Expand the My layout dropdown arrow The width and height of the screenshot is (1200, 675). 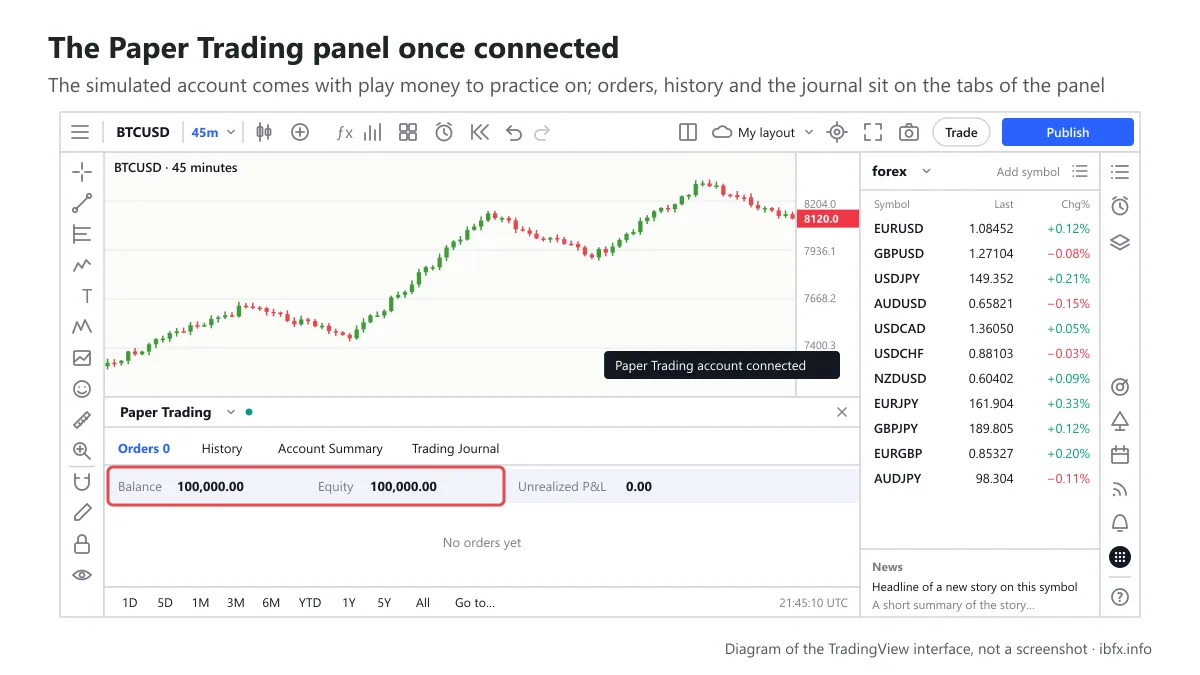coord(808,132)
